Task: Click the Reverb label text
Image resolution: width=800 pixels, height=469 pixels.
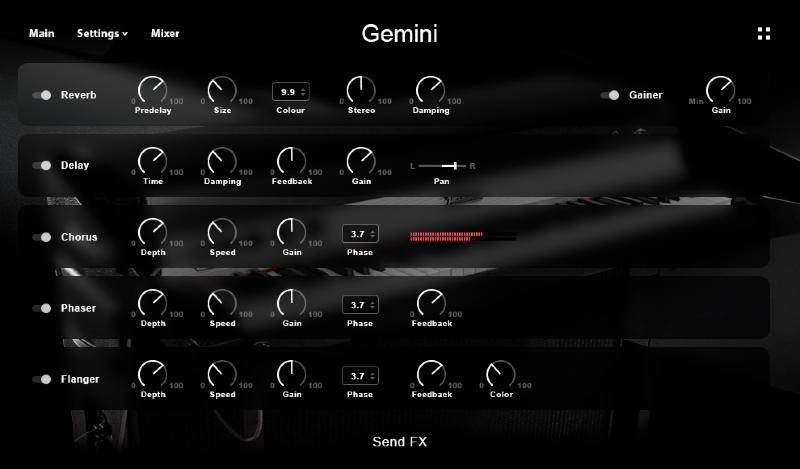Action: click(x=79, y=95)
